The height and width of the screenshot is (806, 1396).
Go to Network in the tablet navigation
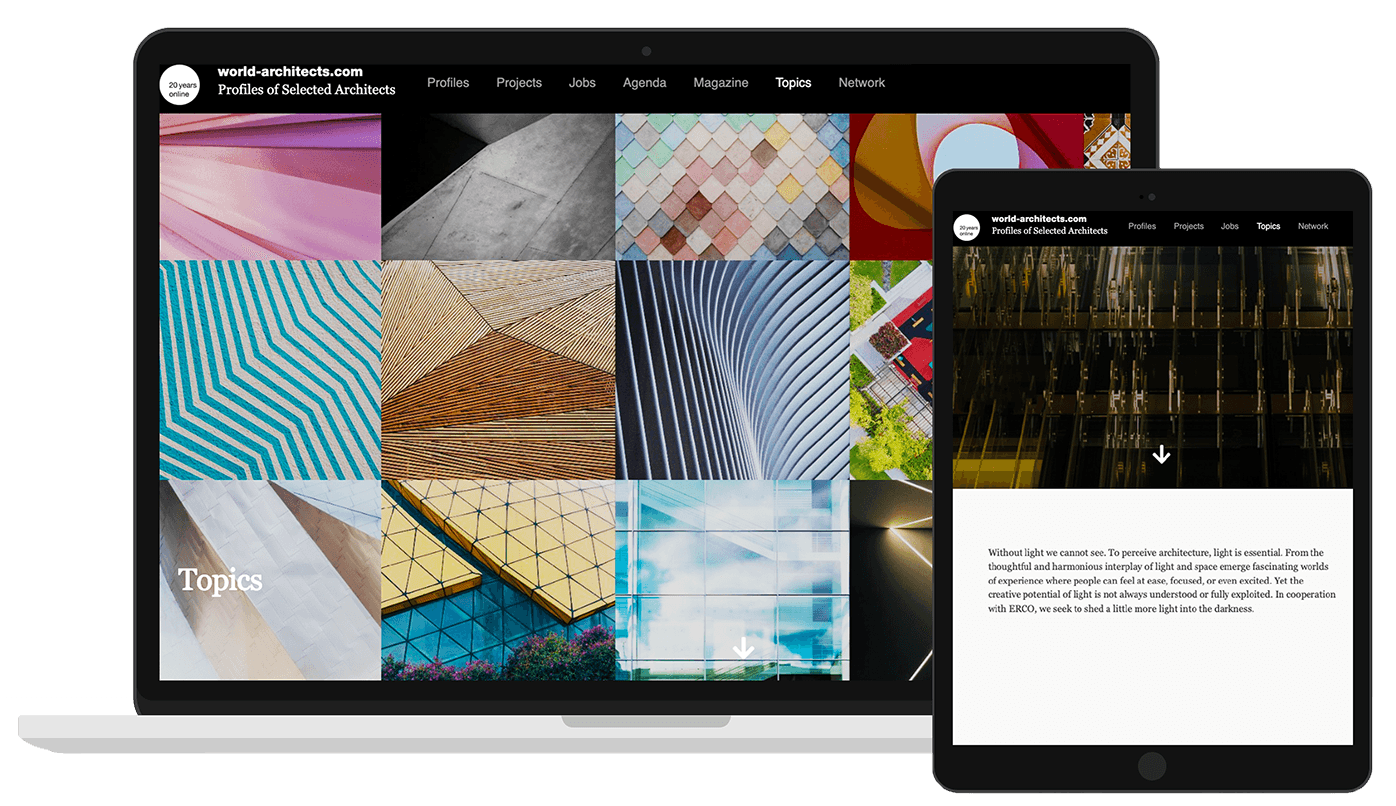click(1313, 226)
